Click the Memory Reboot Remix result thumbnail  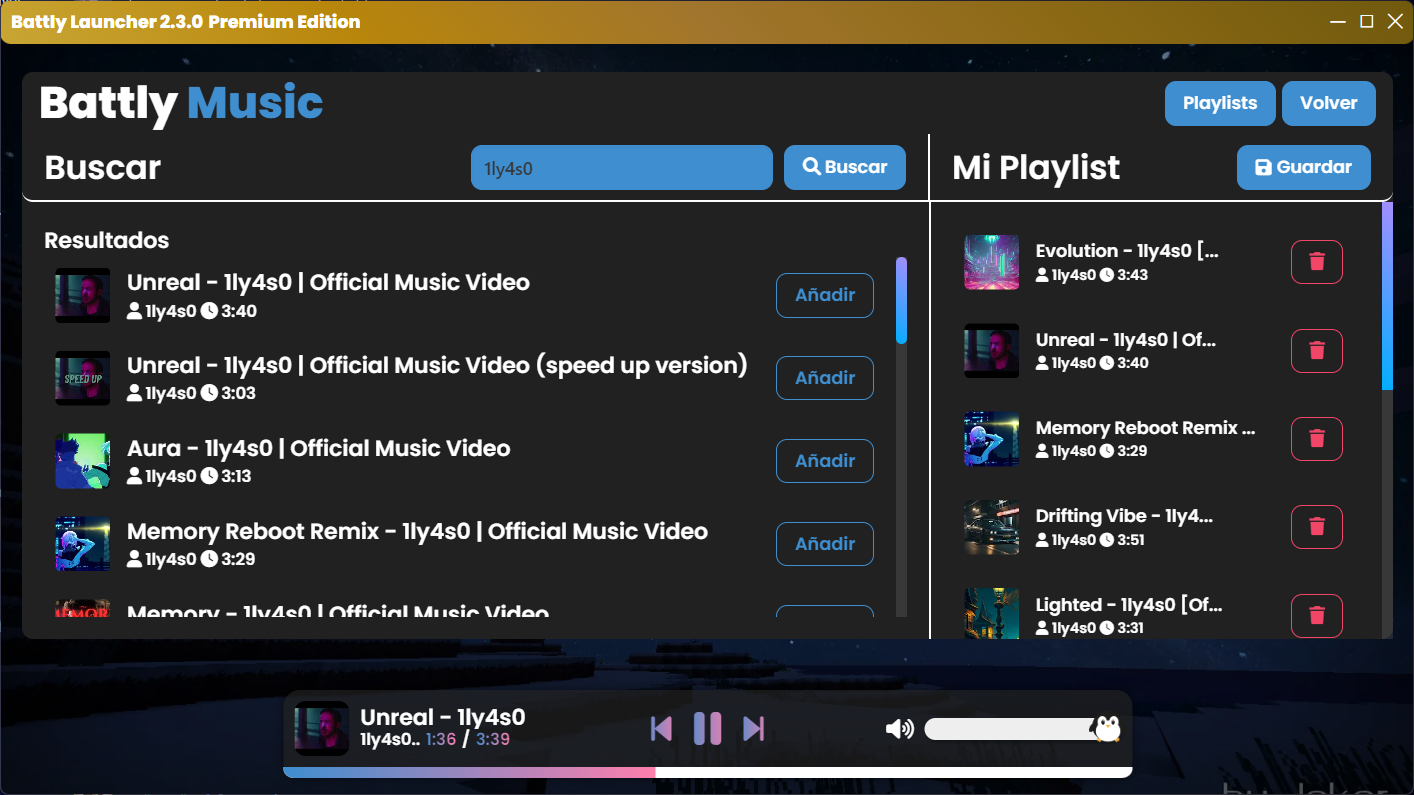(82, 544)
